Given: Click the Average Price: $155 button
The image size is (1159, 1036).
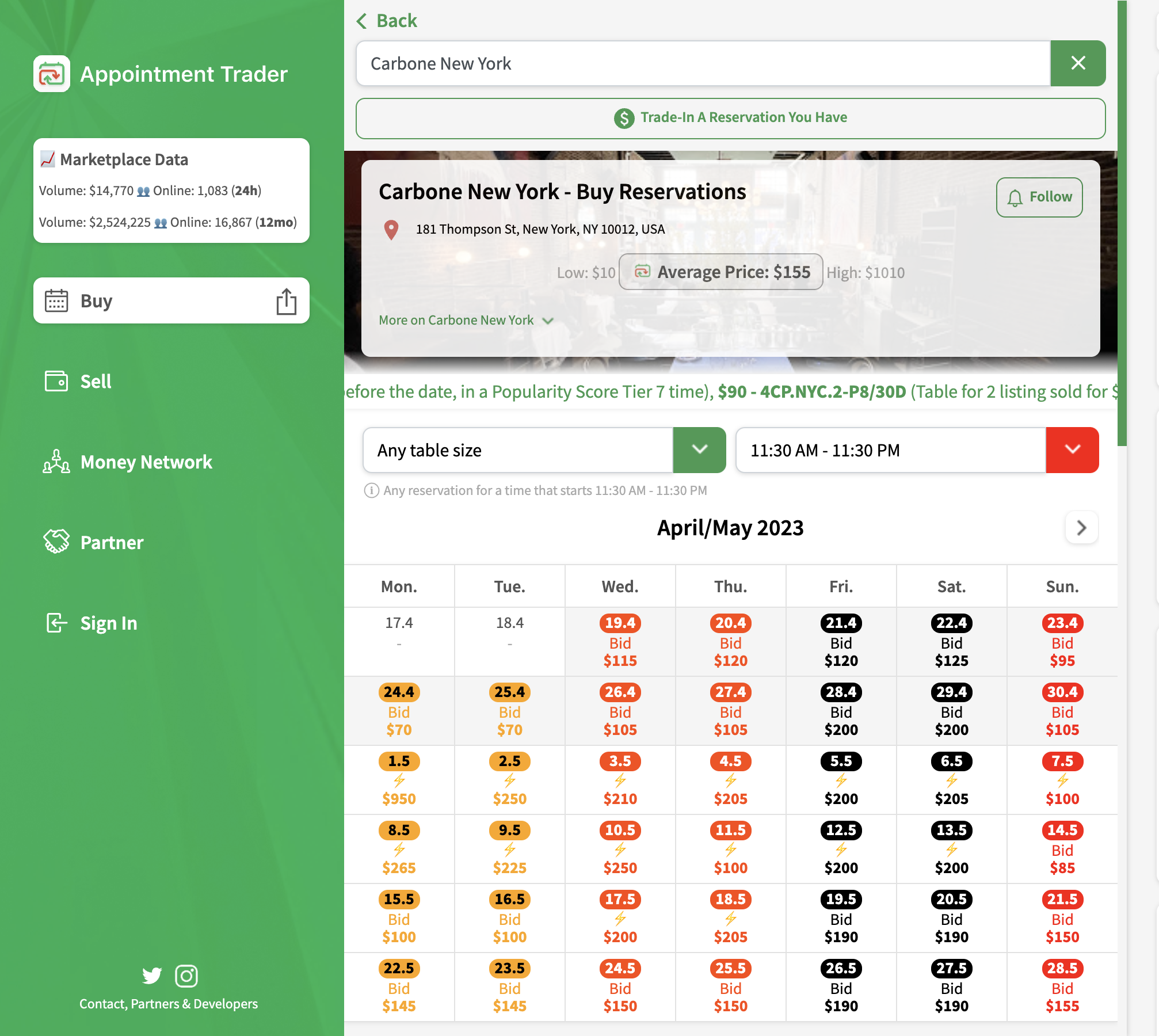Looking at the screenshot, I should click(721, 272).
